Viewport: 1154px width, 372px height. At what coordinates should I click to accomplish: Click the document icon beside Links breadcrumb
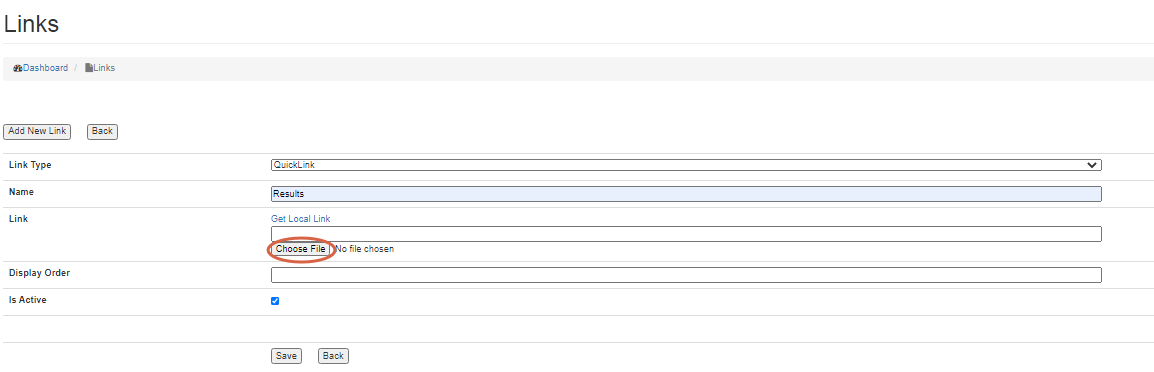(89, 68)
